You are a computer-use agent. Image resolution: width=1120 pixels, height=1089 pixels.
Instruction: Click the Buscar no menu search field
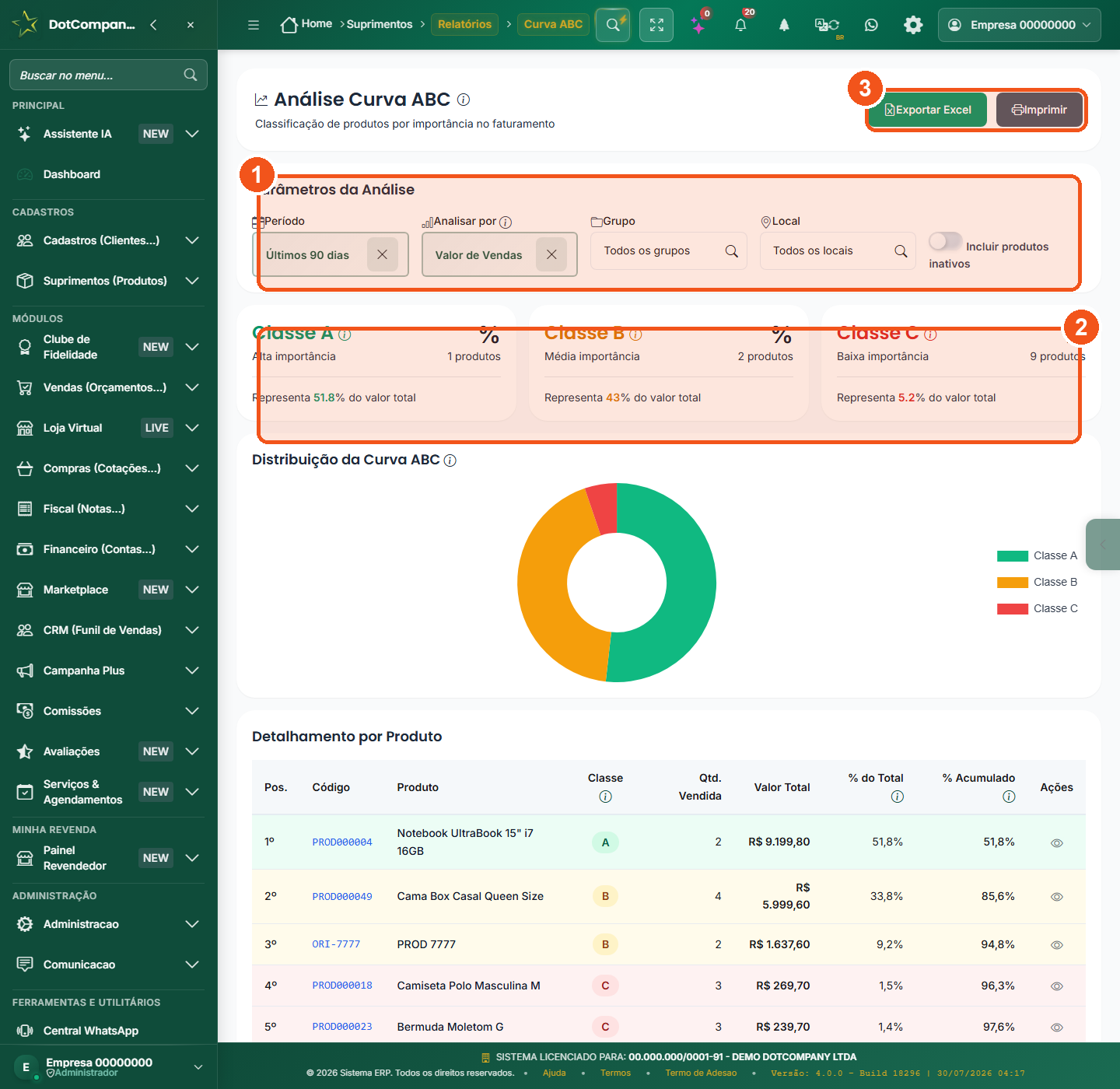[108, 75]
